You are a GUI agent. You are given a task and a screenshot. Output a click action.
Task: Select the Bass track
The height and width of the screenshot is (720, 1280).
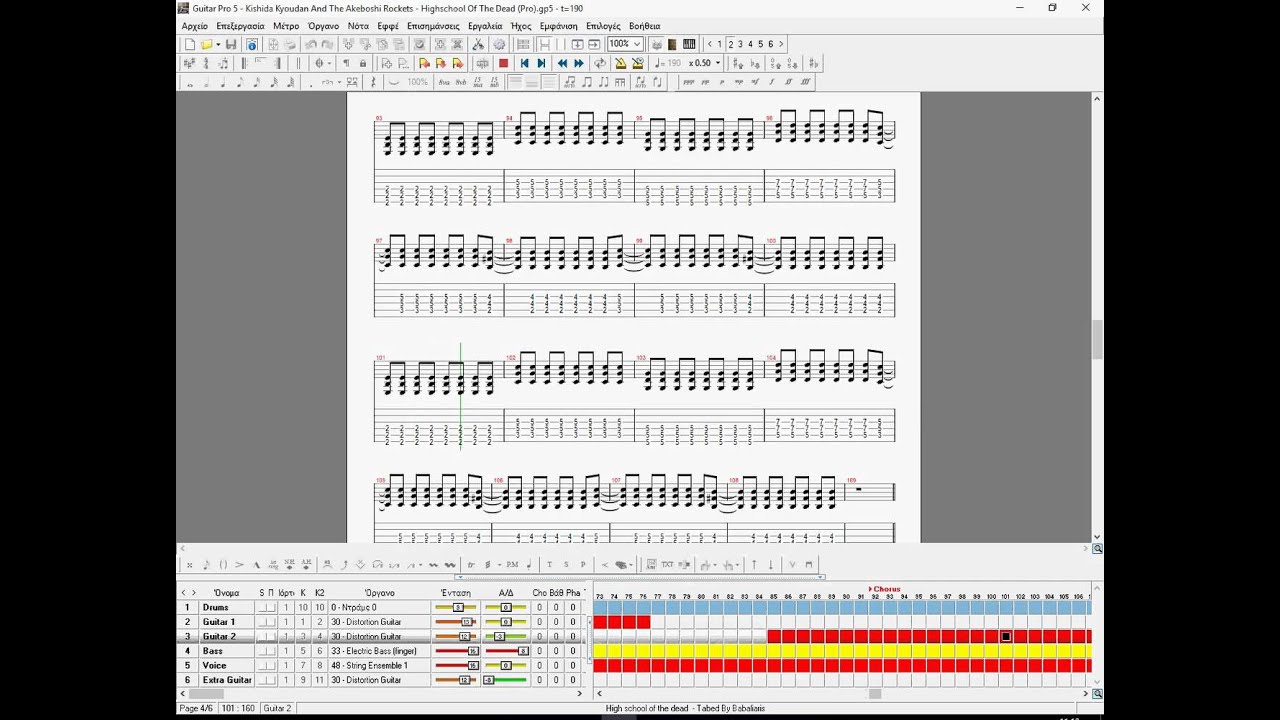click(x=213, y=651)
